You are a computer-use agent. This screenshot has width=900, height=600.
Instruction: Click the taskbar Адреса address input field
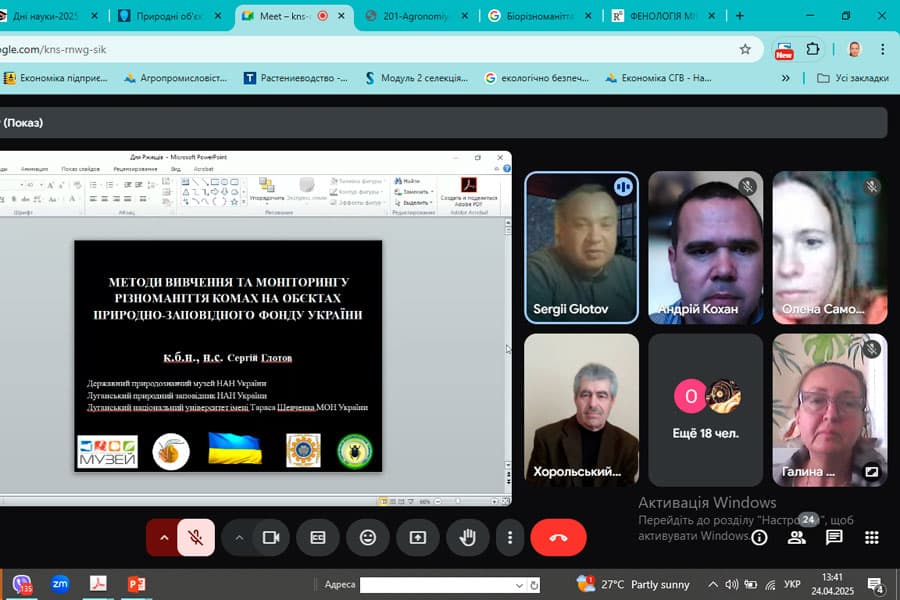tap(441, 585)
